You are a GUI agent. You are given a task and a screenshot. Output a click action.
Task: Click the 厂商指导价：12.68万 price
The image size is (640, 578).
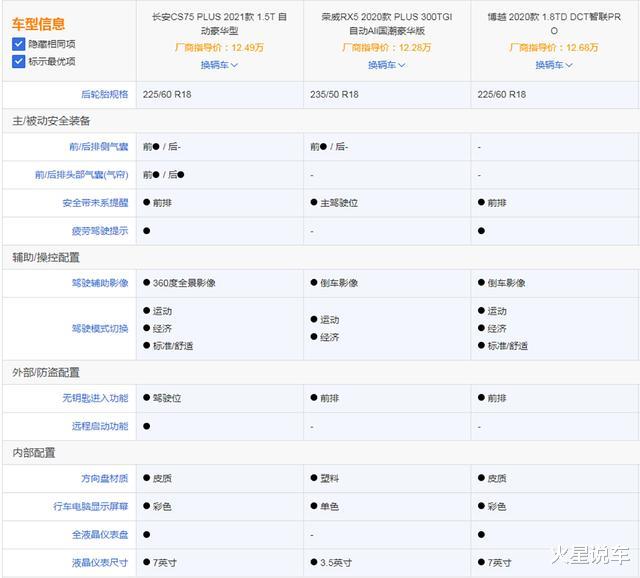[554, 48]
